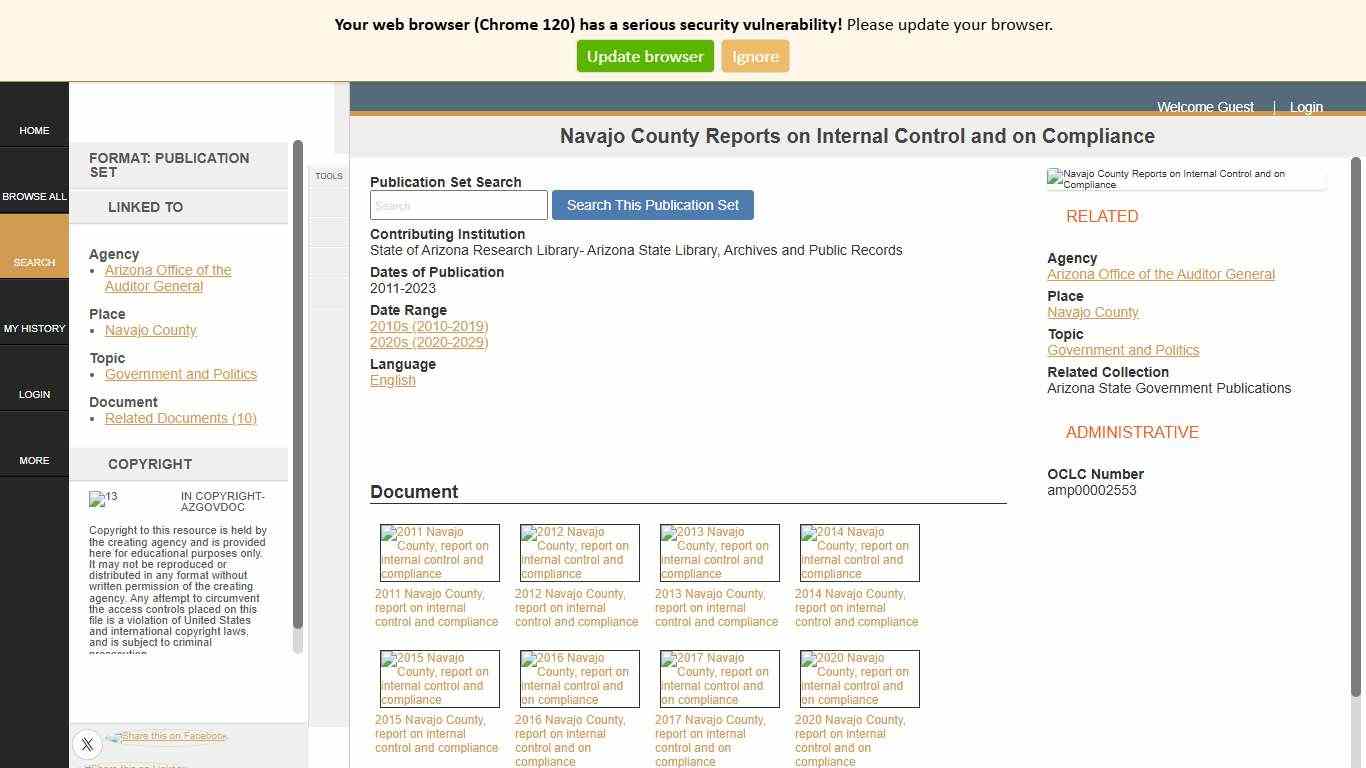This screenshot has height=768, width=1366.
Task: Open the publication set cover image
Action: coord(1186,178)
